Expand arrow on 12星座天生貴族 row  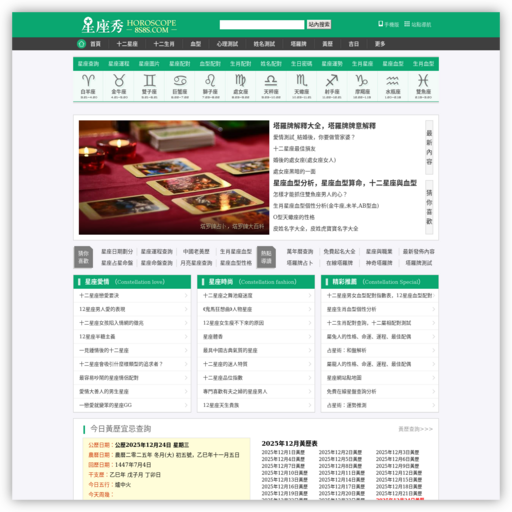pos(310,405)
